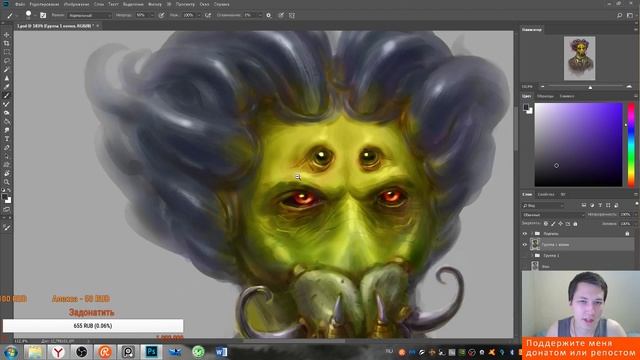
Task: Open layer blend mode Обычные dropdown
Action: (553, 214)
